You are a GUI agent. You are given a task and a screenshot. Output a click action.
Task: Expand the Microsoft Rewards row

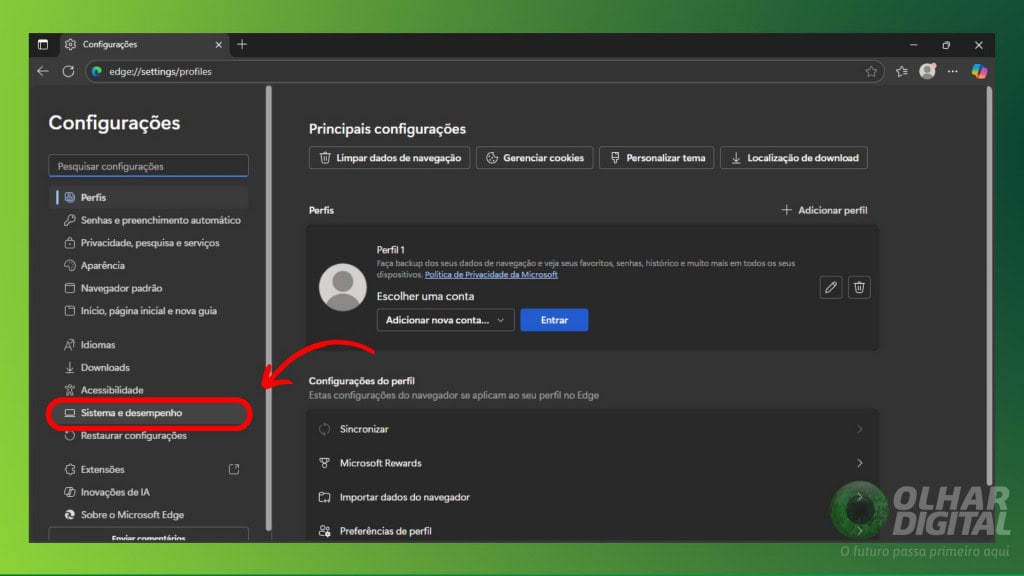click(x=592, y=463)
